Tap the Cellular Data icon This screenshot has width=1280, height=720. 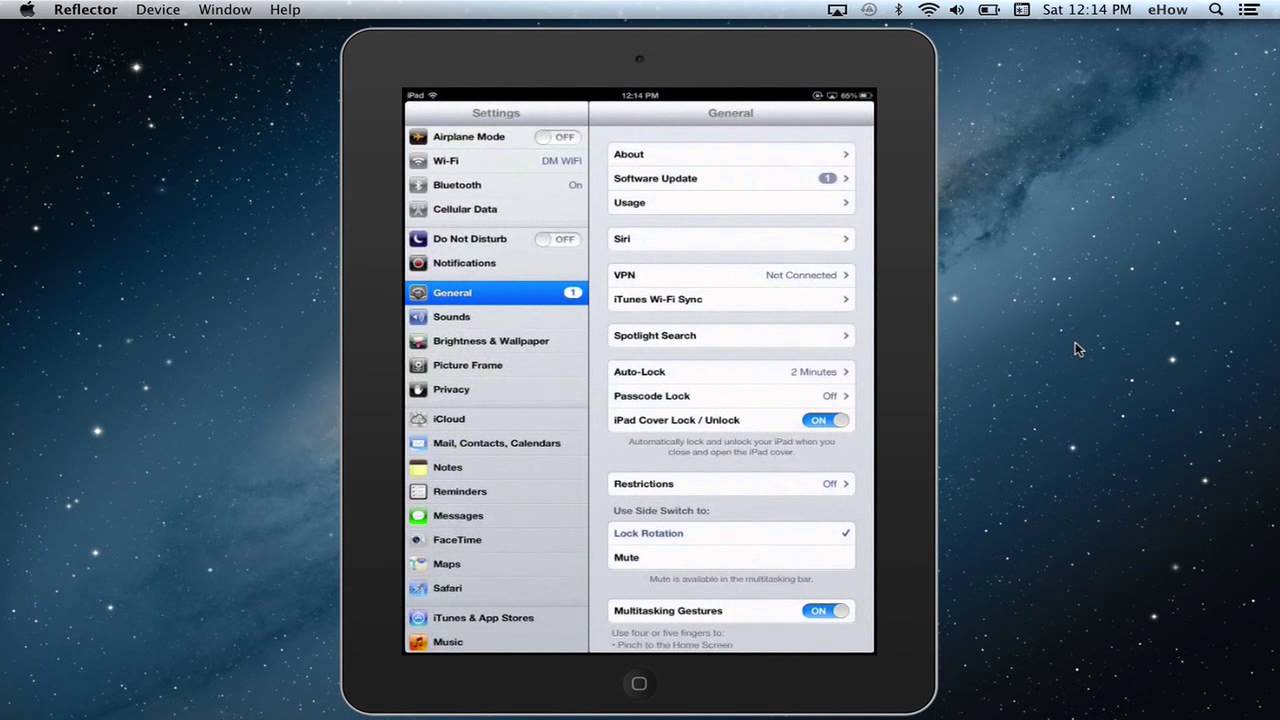coord(418,209)
